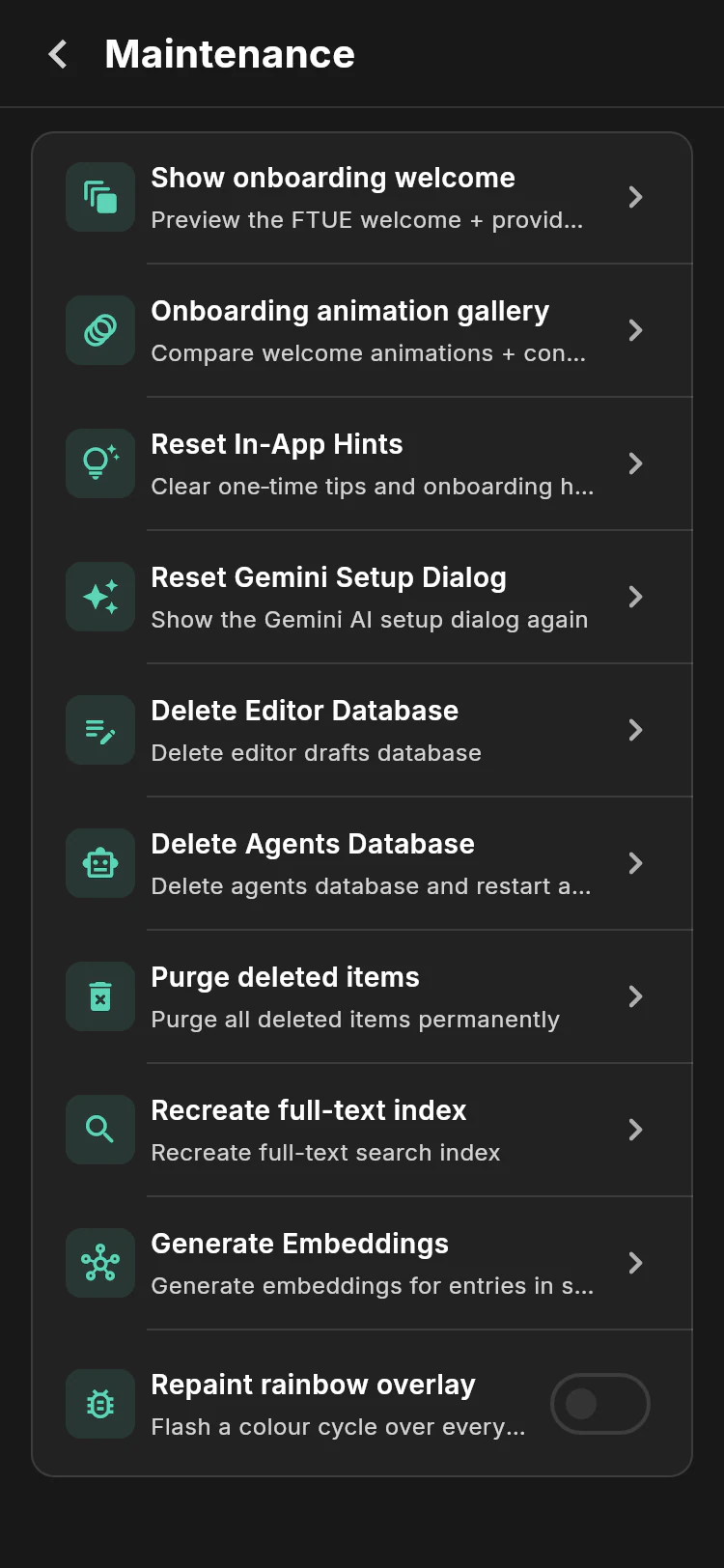Click the lightbulb icon for In-App Hints

[x=100, y=463]
